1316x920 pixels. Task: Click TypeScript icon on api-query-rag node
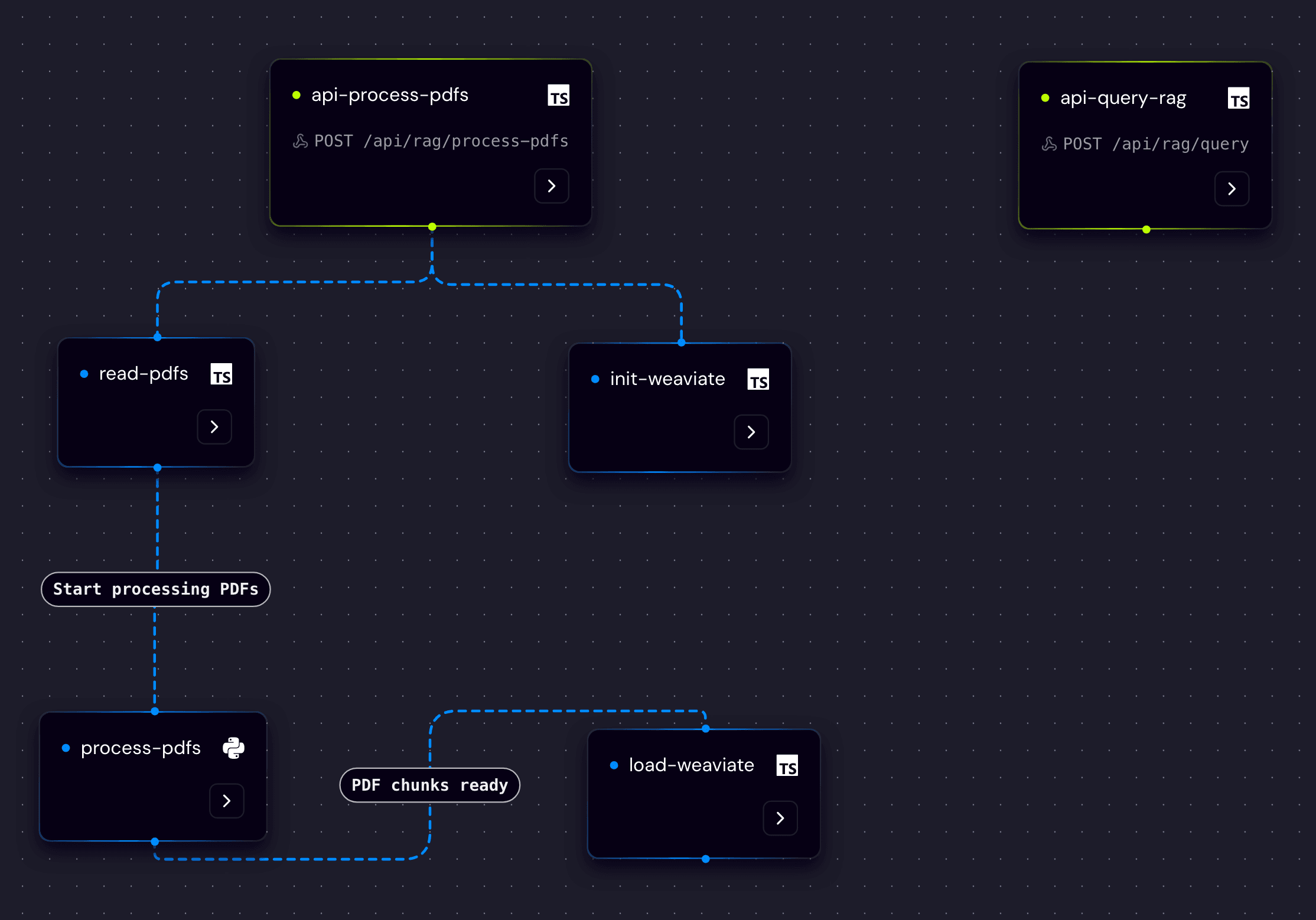[x=1238, y=99]
